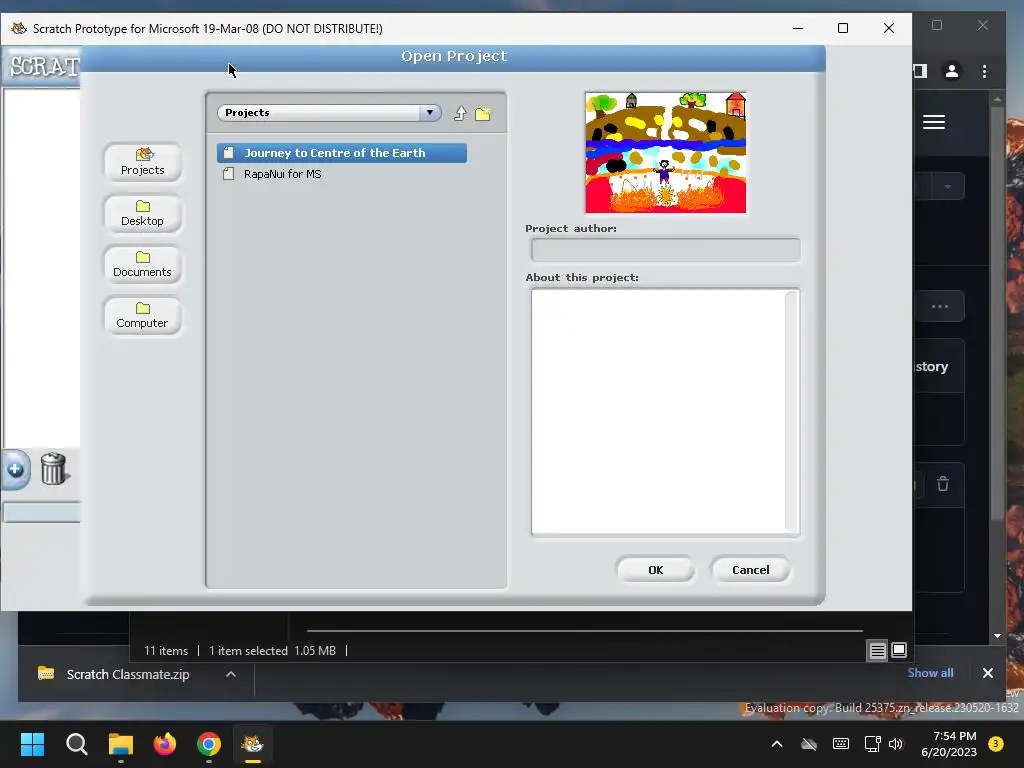This screenshot has width=1024, height=768.
Task: Open clock showing 7:54 PM
Action: (x=949, y=744)
